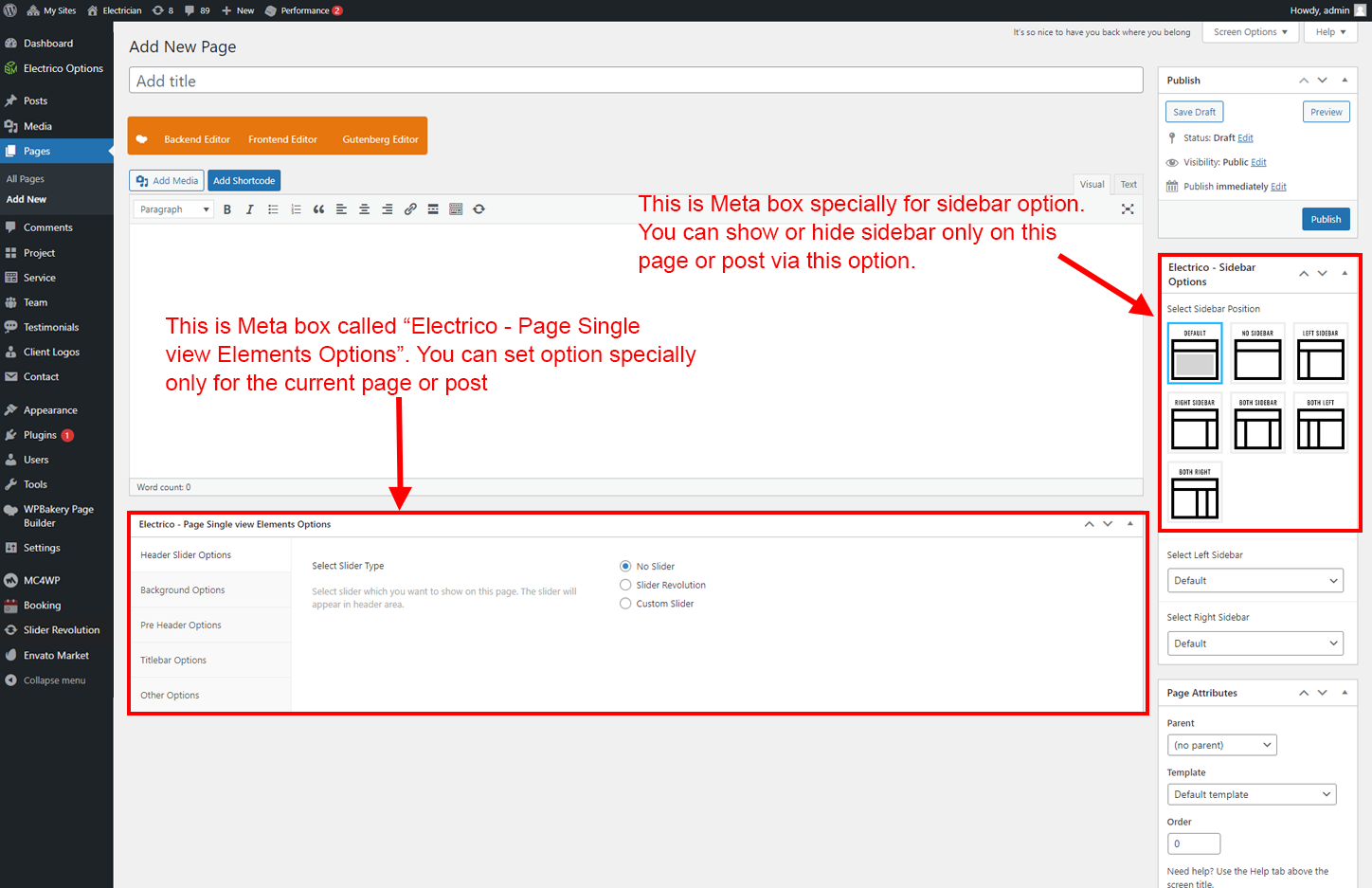Choose the Both Sidebar layout thumbnail
This screenshot has width=1372, height=888.
(1257, 423)
